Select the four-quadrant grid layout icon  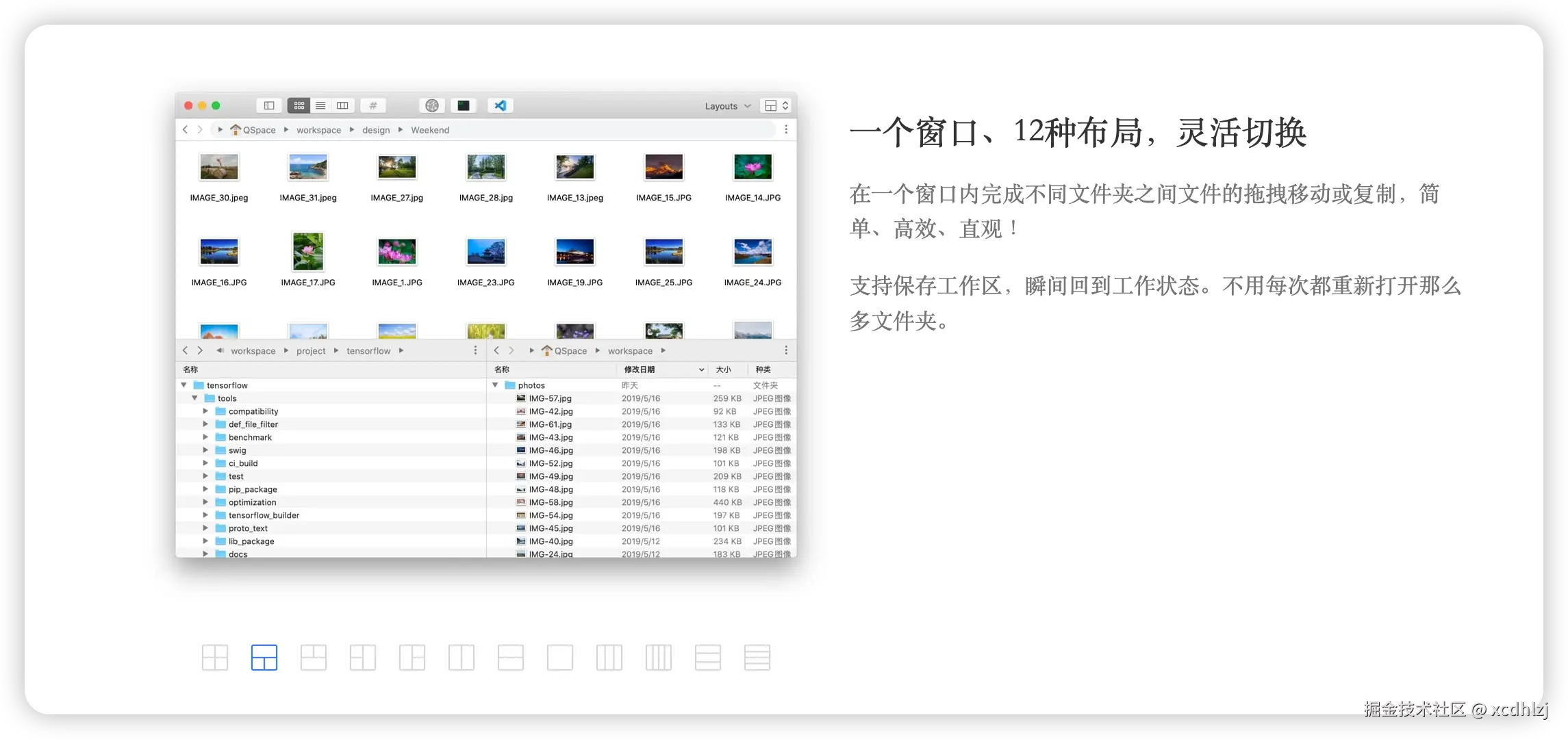[x=215, y=658]
